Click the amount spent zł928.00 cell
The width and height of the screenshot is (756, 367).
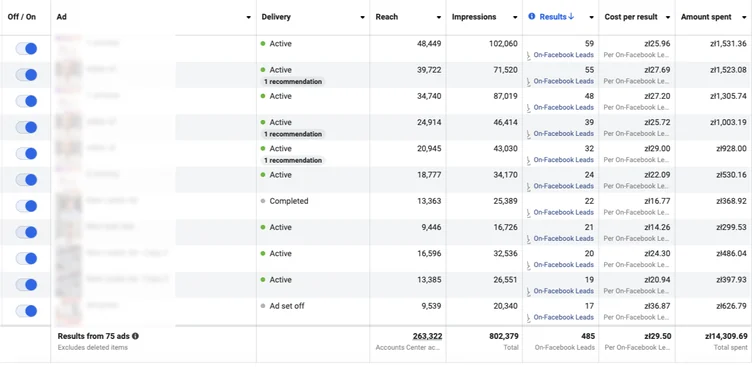click(x=731, y=149)
